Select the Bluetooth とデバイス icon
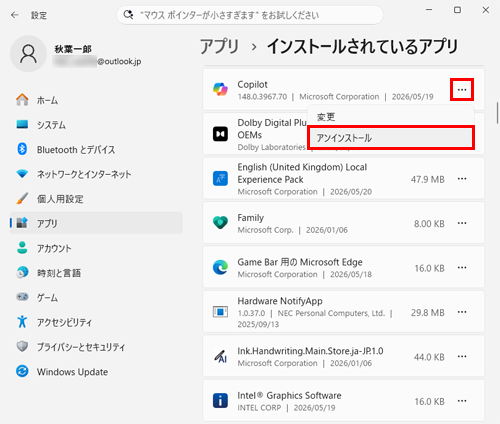Image resolution: width=500 pixels, height=424 pixels. pos(22,149)
